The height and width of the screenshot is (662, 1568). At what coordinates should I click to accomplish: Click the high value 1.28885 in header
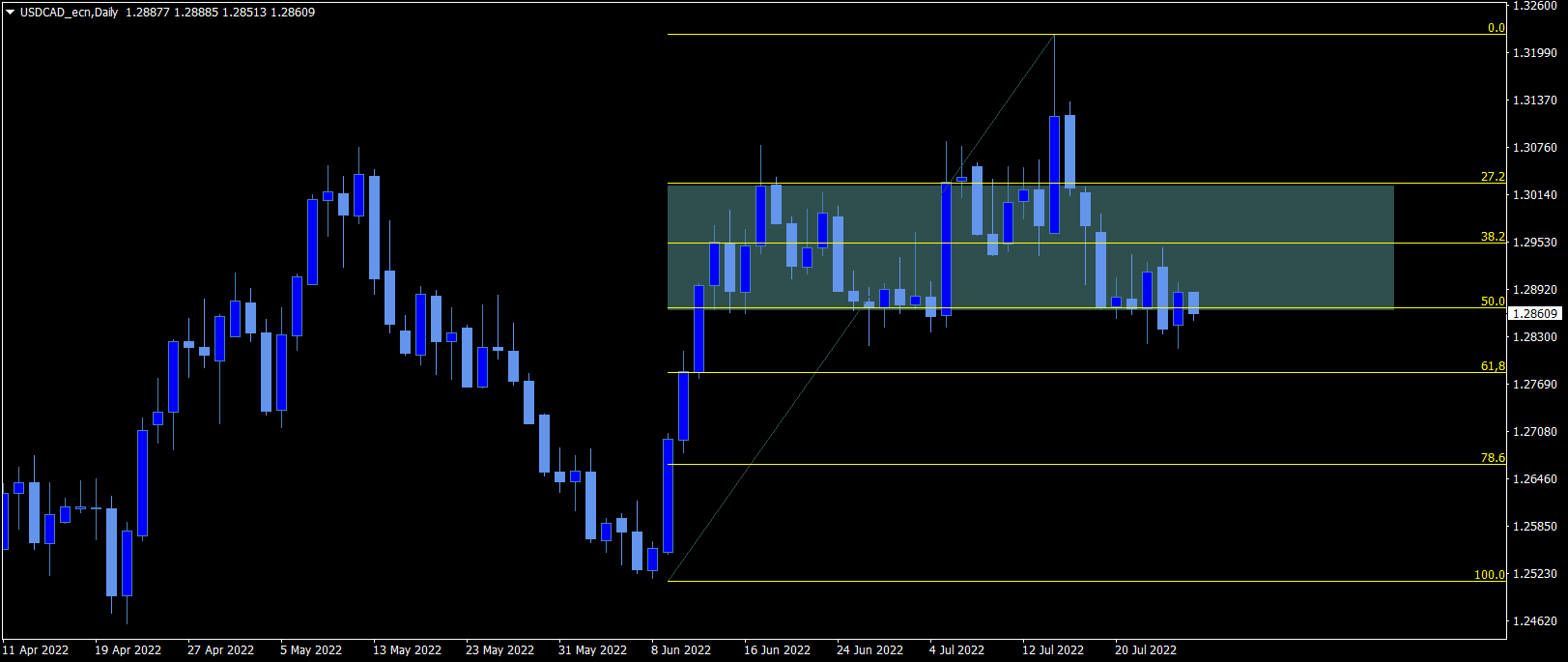coord(196,13)
